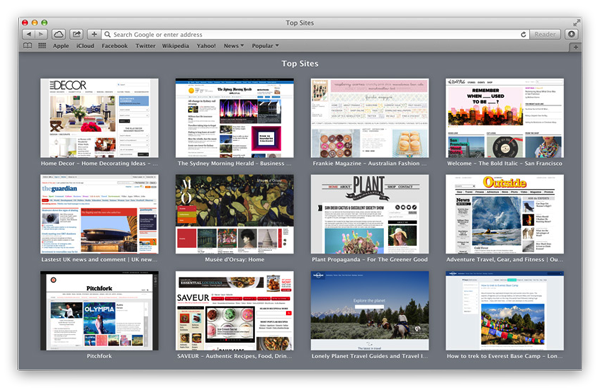Image resolution: width=600 pixels, height=388 pixels.
Task: Click the forward navigation arrow
Action: [x=41, y=34]
